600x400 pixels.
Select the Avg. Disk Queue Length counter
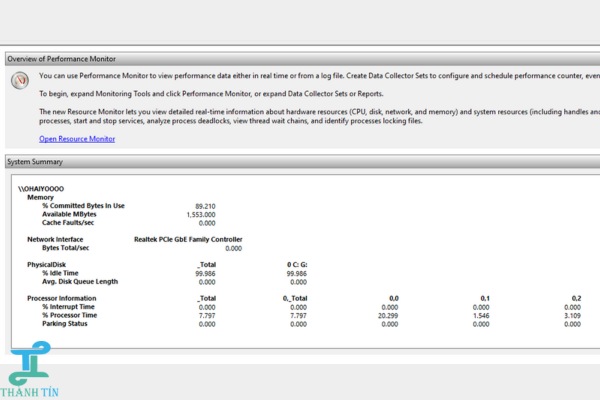[x=80, y=281]
